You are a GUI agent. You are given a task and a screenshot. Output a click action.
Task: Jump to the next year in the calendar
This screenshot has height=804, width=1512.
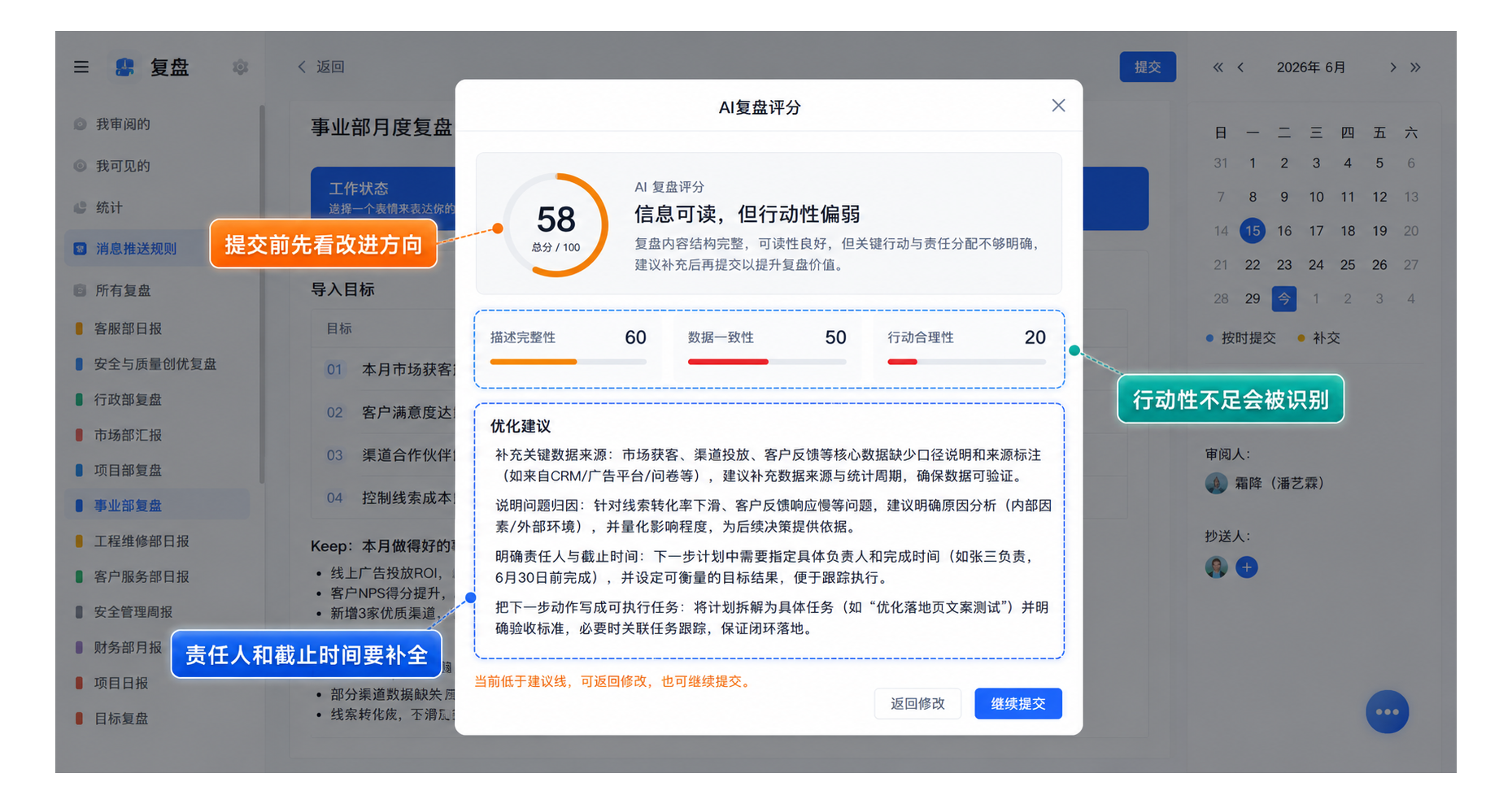click(1416, 67)
